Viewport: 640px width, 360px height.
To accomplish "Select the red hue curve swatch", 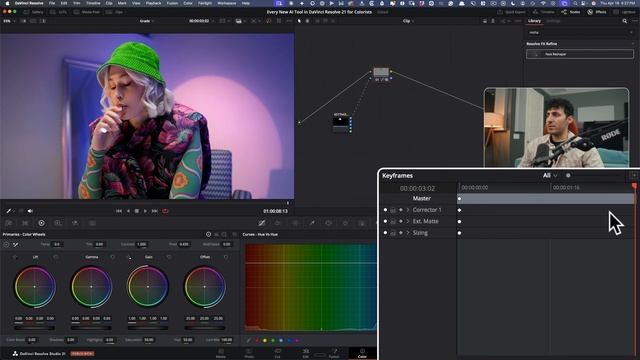I will (256, 340).
